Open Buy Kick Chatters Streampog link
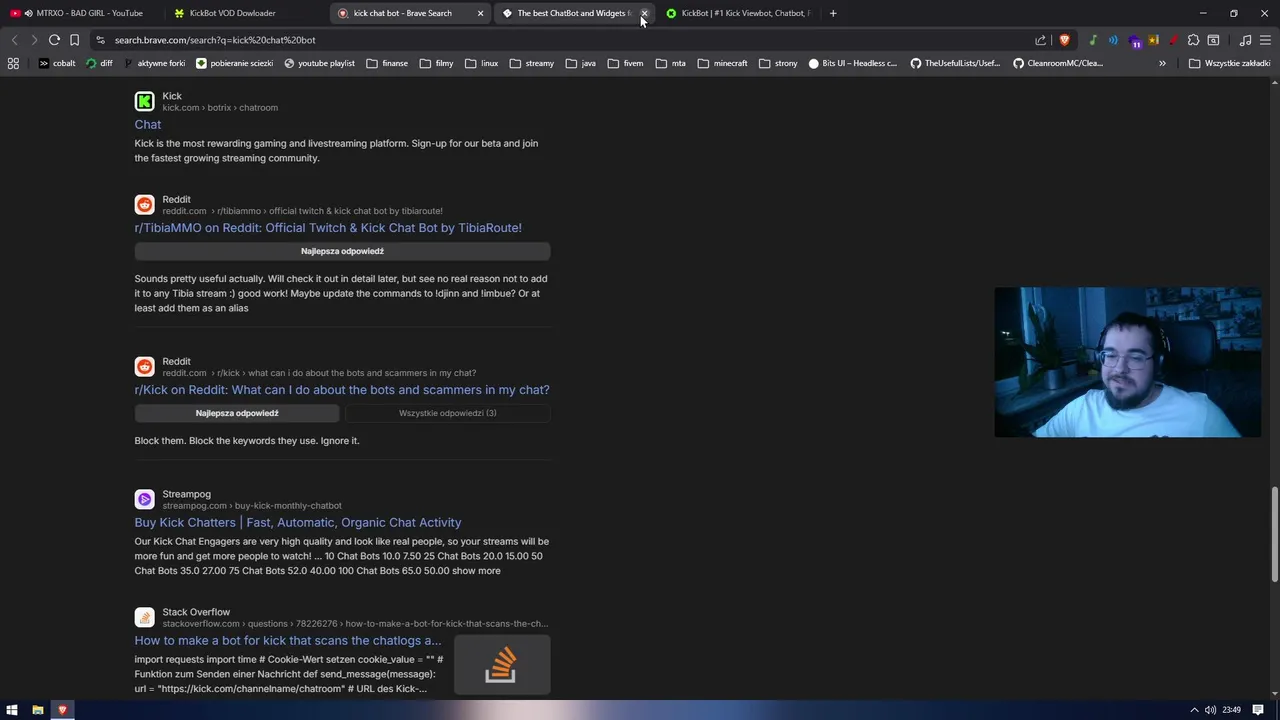 point(298,522)
